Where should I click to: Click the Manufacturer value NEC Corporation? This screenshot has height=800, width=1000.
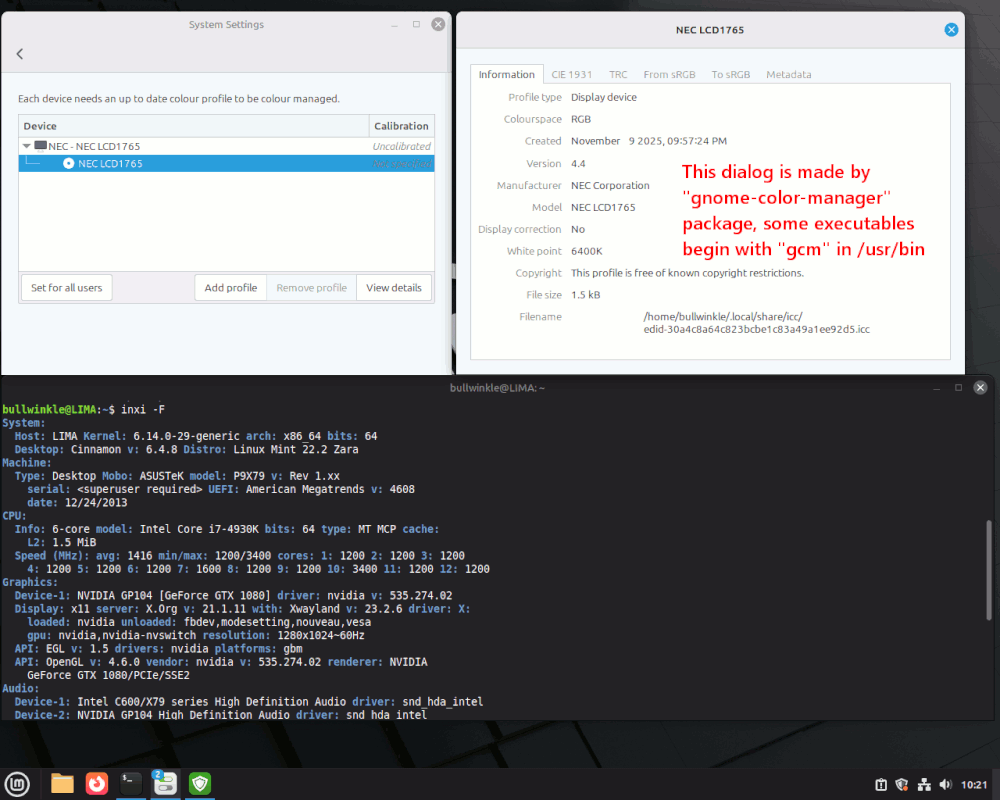pos(610,185)
